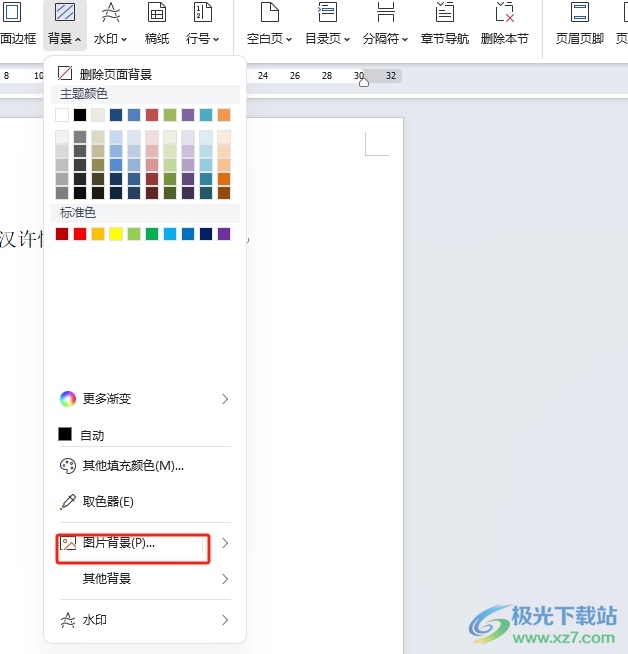
Task: Pick bright red standard color swatch
Action: coord(80,234)
